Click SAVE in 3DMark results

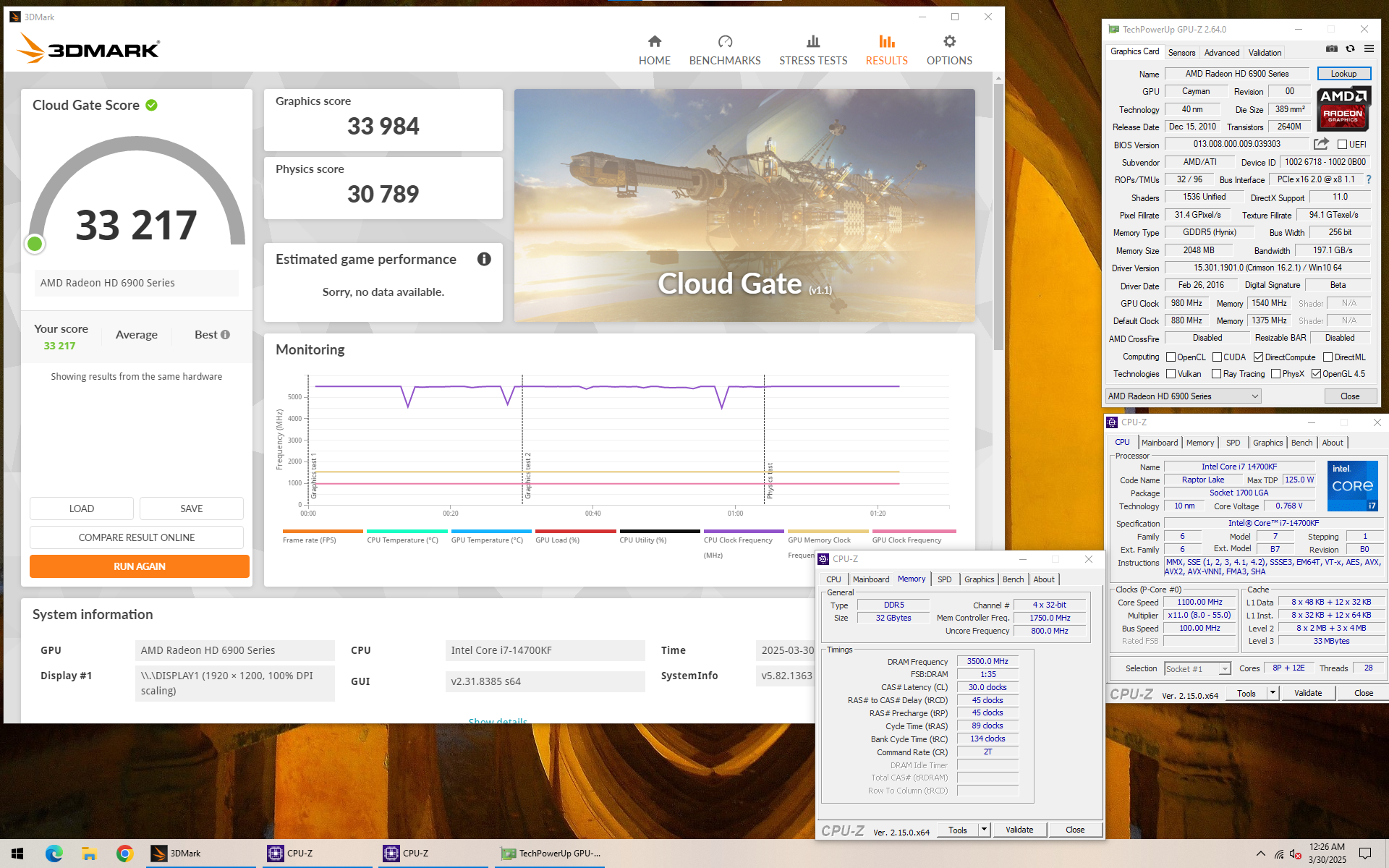(191, 509)
